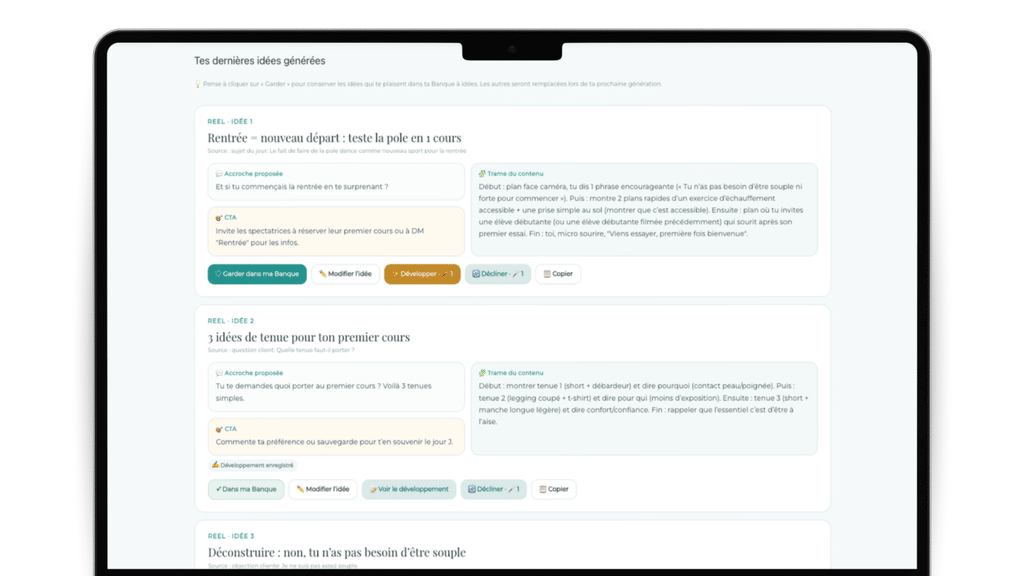Click the CTA icon in Idée 1's card
Screen dimensions: 1024x576
[219, 217]
